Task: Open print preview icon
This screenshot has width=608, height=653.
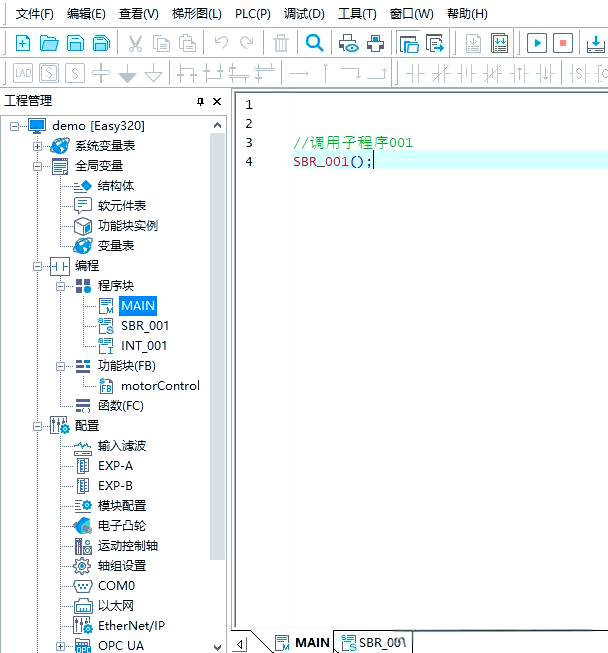Action: coord(349,43)
